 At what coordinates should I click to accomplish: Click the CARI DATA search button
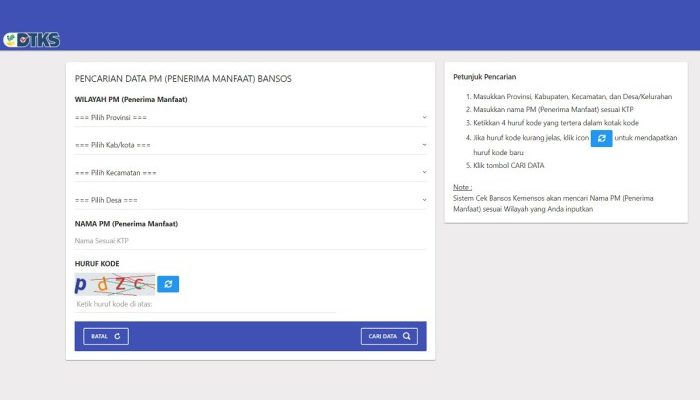pos(389,336)
